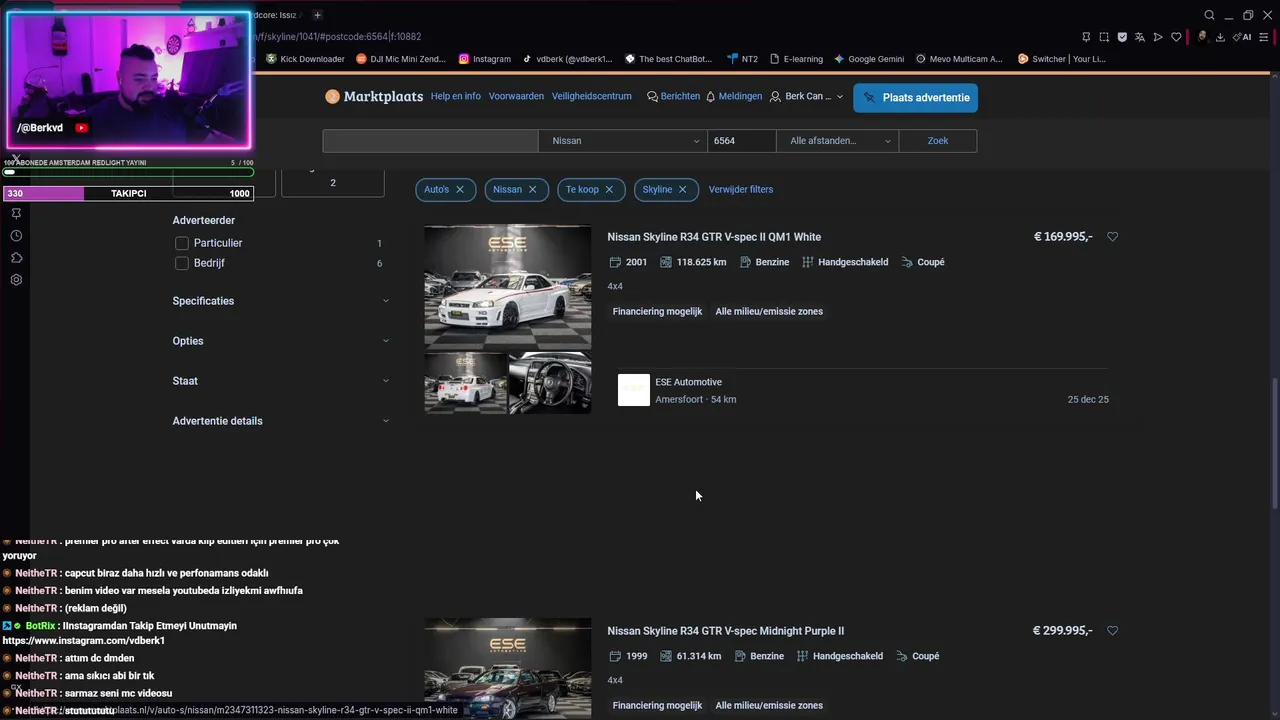The width and height of the screenshot is (1280, 720).
Task: Open the browser easy setup menu icon
Action: (x=1263, y=37)
